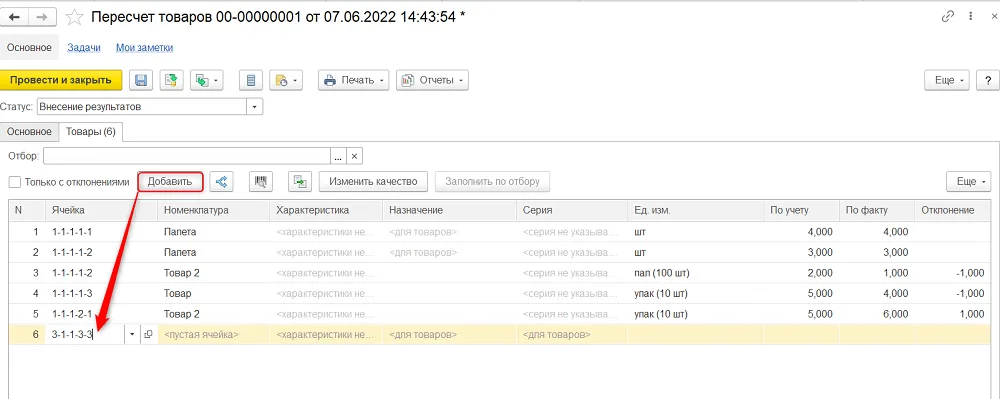The width and height of the screenshot is (1000, 399).
Task: Click the Отбор filter input field
Action: click(x=186, y=156)
